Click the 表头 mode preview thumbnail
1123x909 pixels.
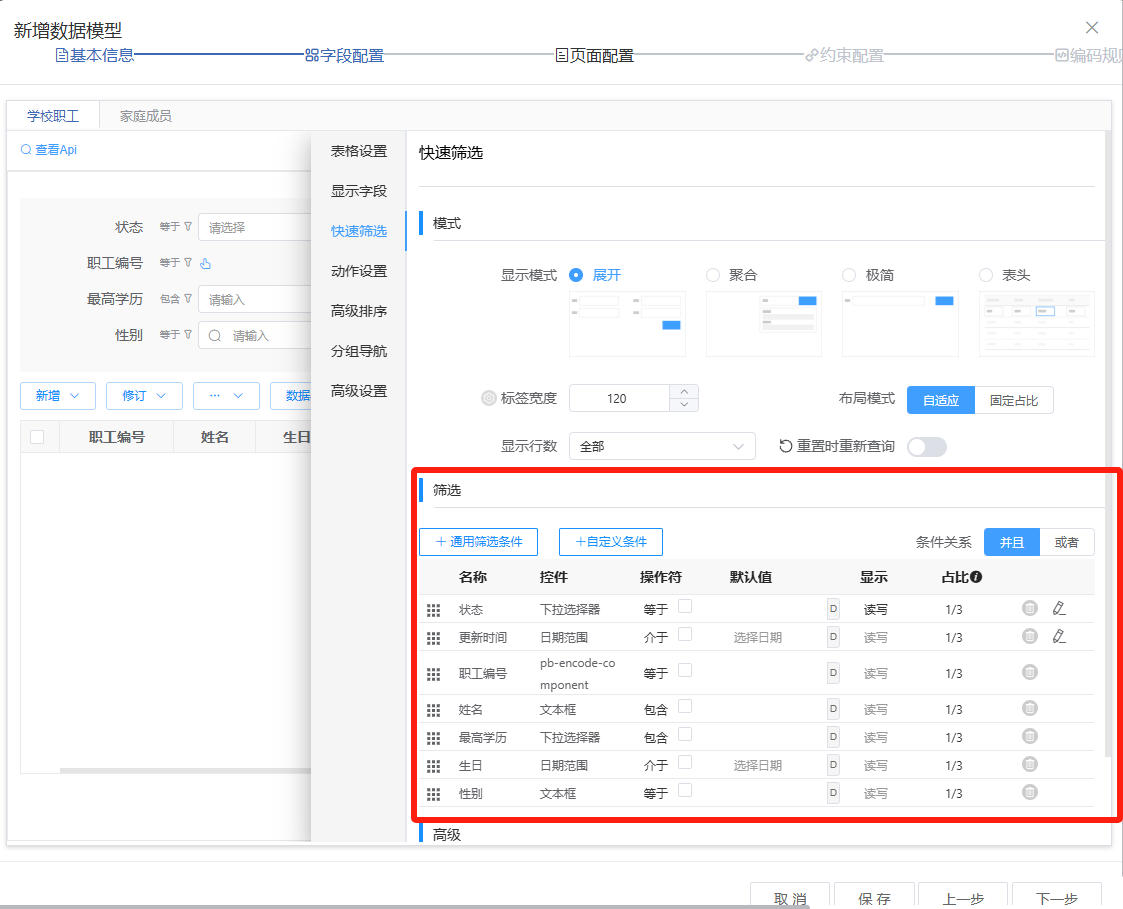(x=1036, y=324)
